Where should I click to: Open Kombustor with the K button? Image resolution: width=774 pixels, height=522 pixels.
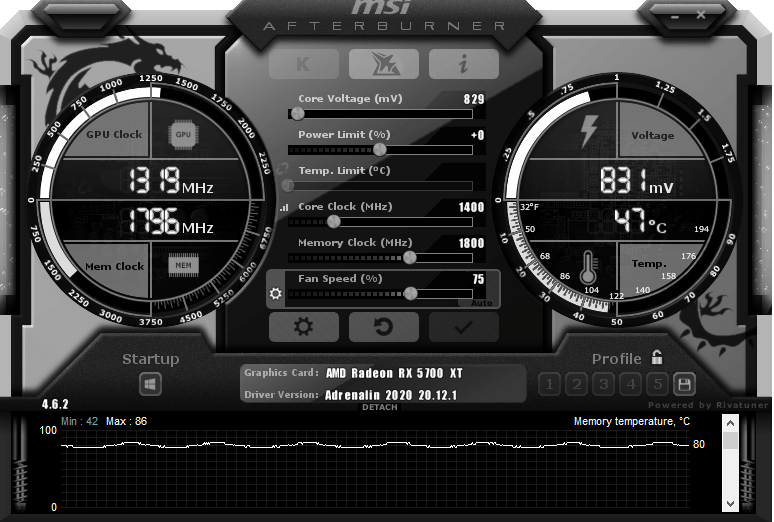coord(304,64)
